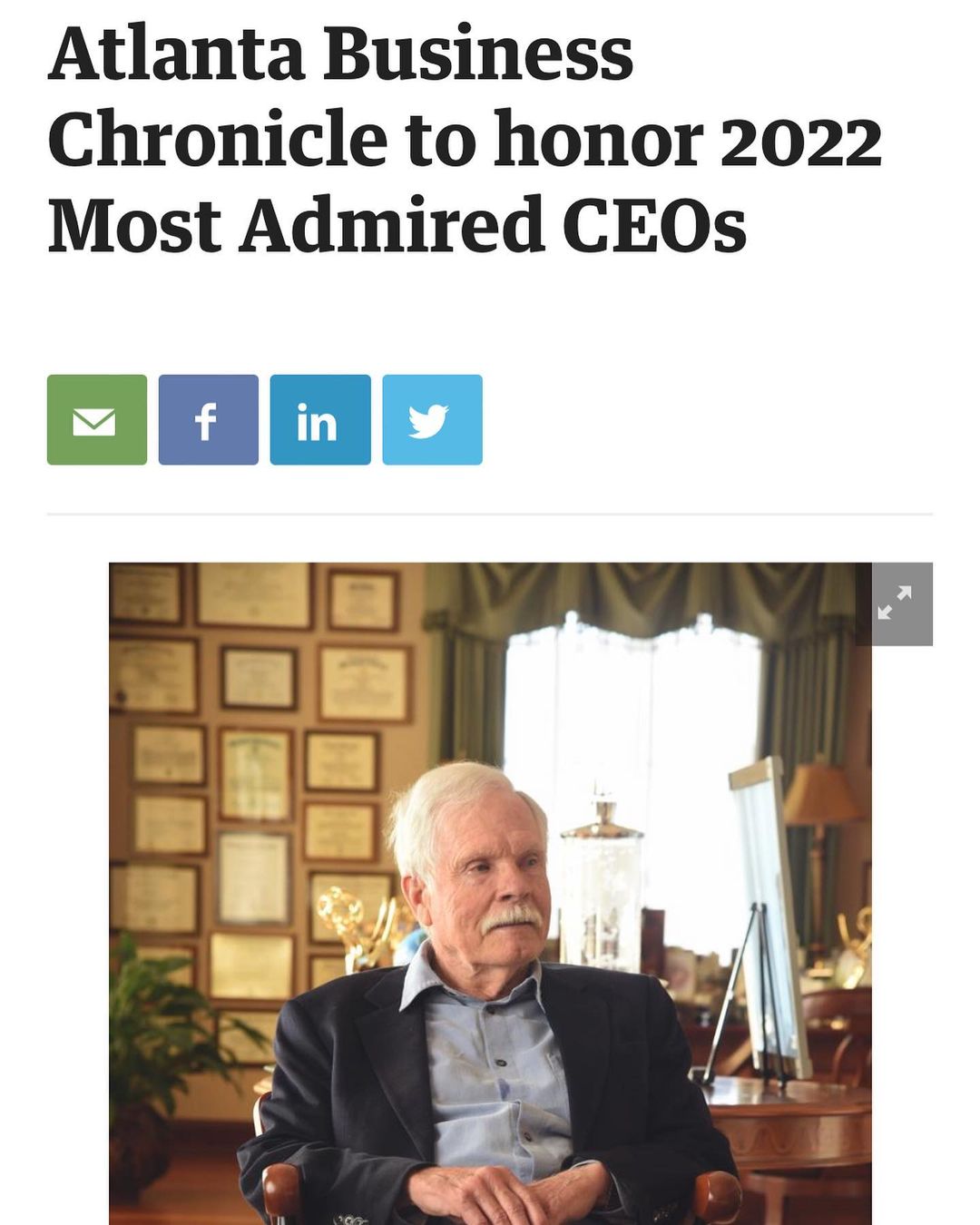Viewport: 980px width, 1225px height.
Task: Share the article on LinkedIn
Action: (320, 420)
